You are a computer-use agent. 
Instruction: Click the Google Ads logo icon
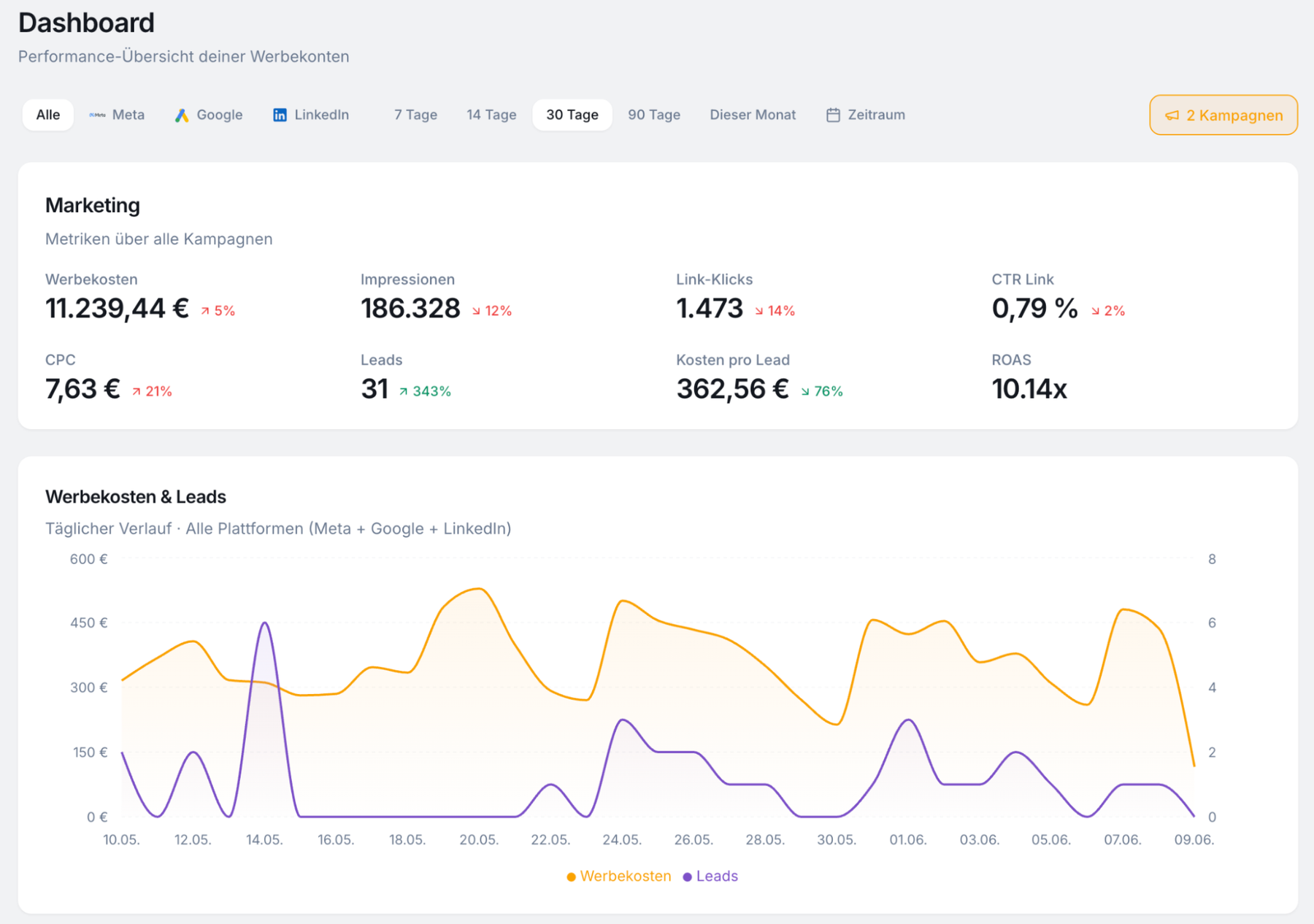tap(182, 115)
